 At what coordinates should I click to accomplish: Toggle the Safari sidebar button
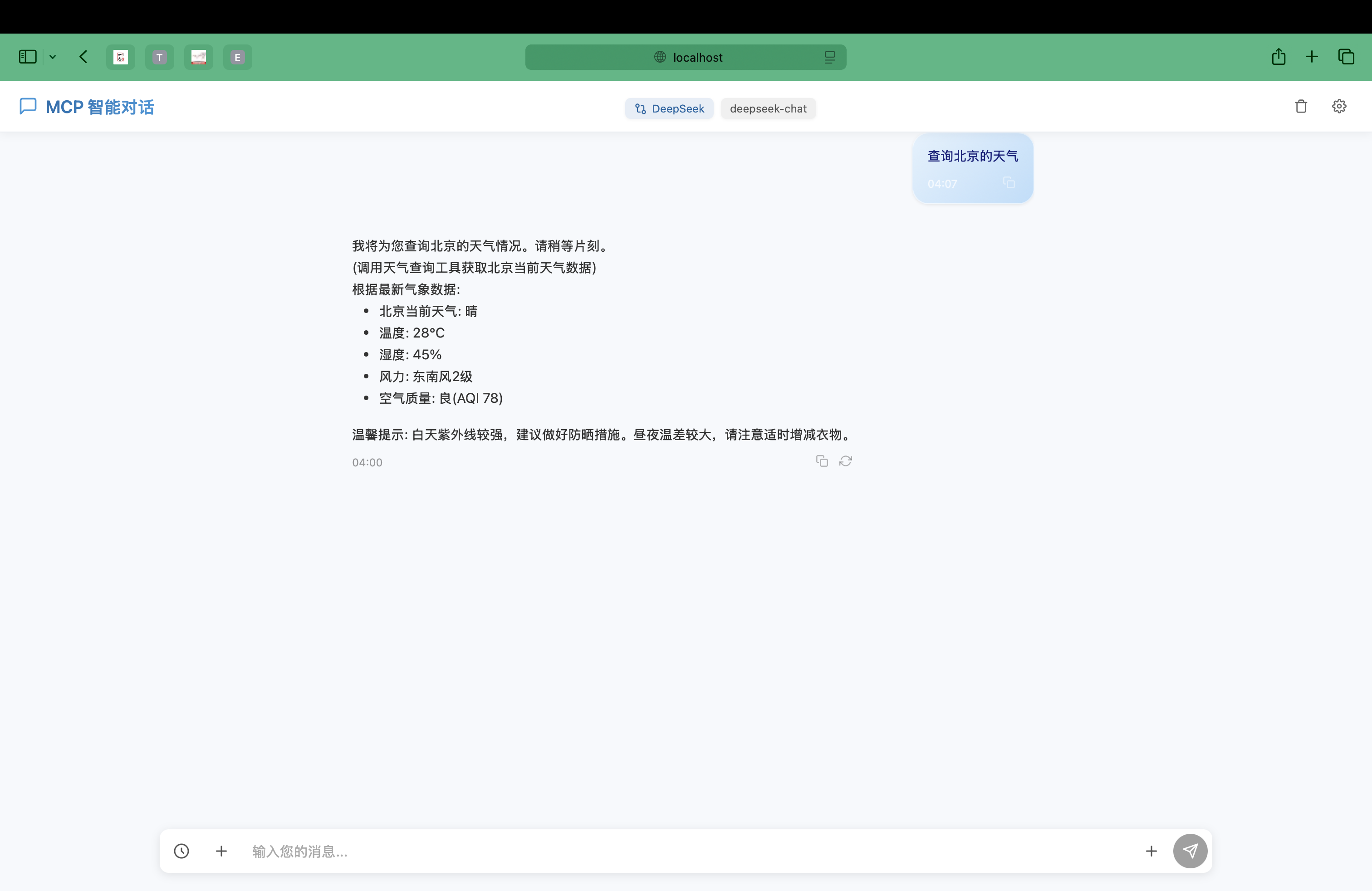click(x=28, y=56)
